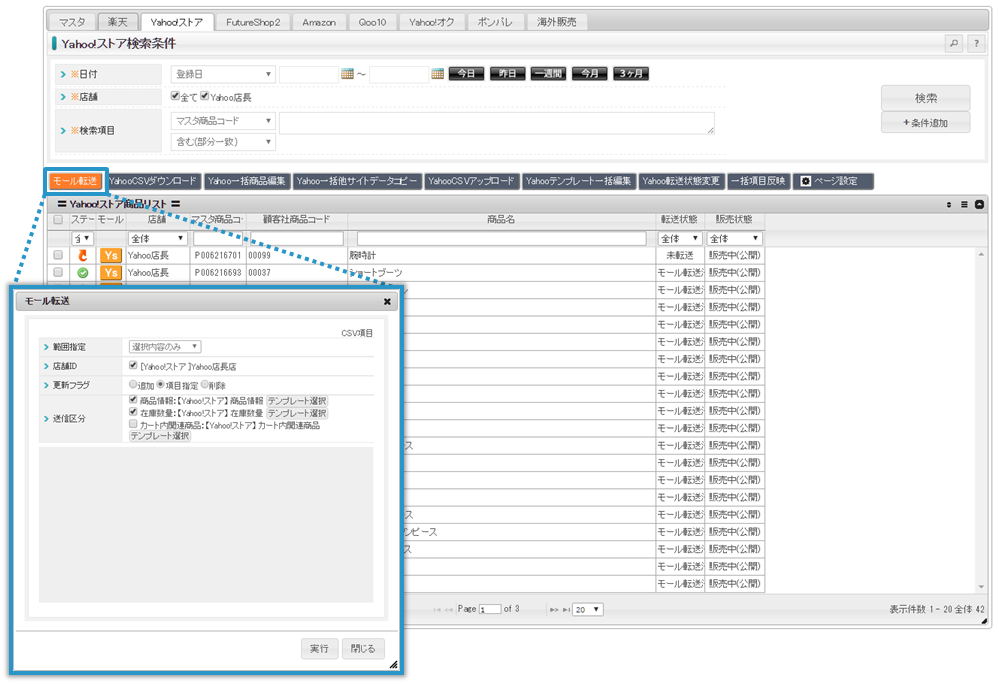The height and width of the screenshot is (684, 999).
Task: Switch to the FutureShop2 tab
Action: tap(253, 22)
